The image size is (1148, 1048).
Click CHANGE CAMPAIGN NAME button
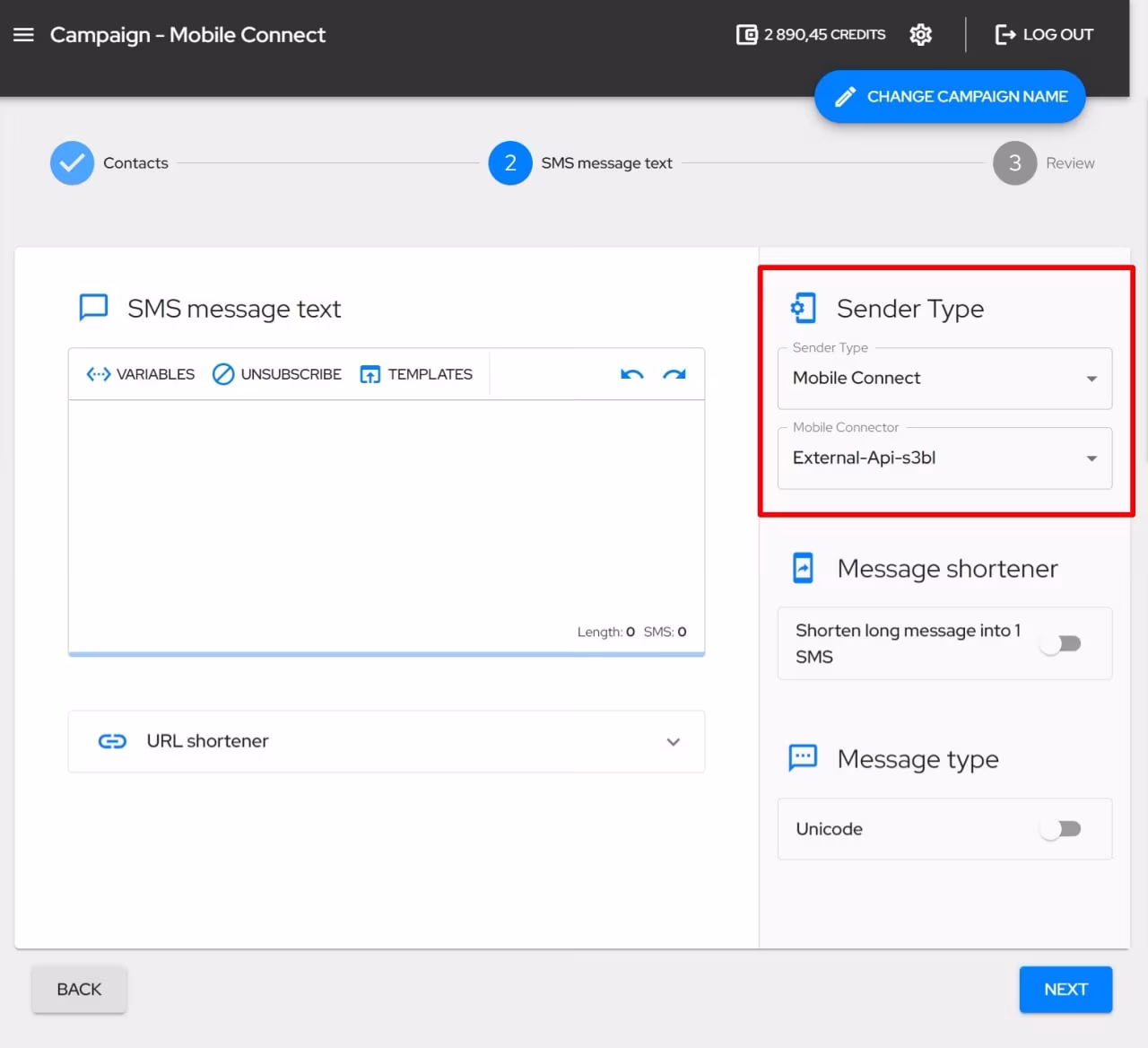(x=950, y=97)
